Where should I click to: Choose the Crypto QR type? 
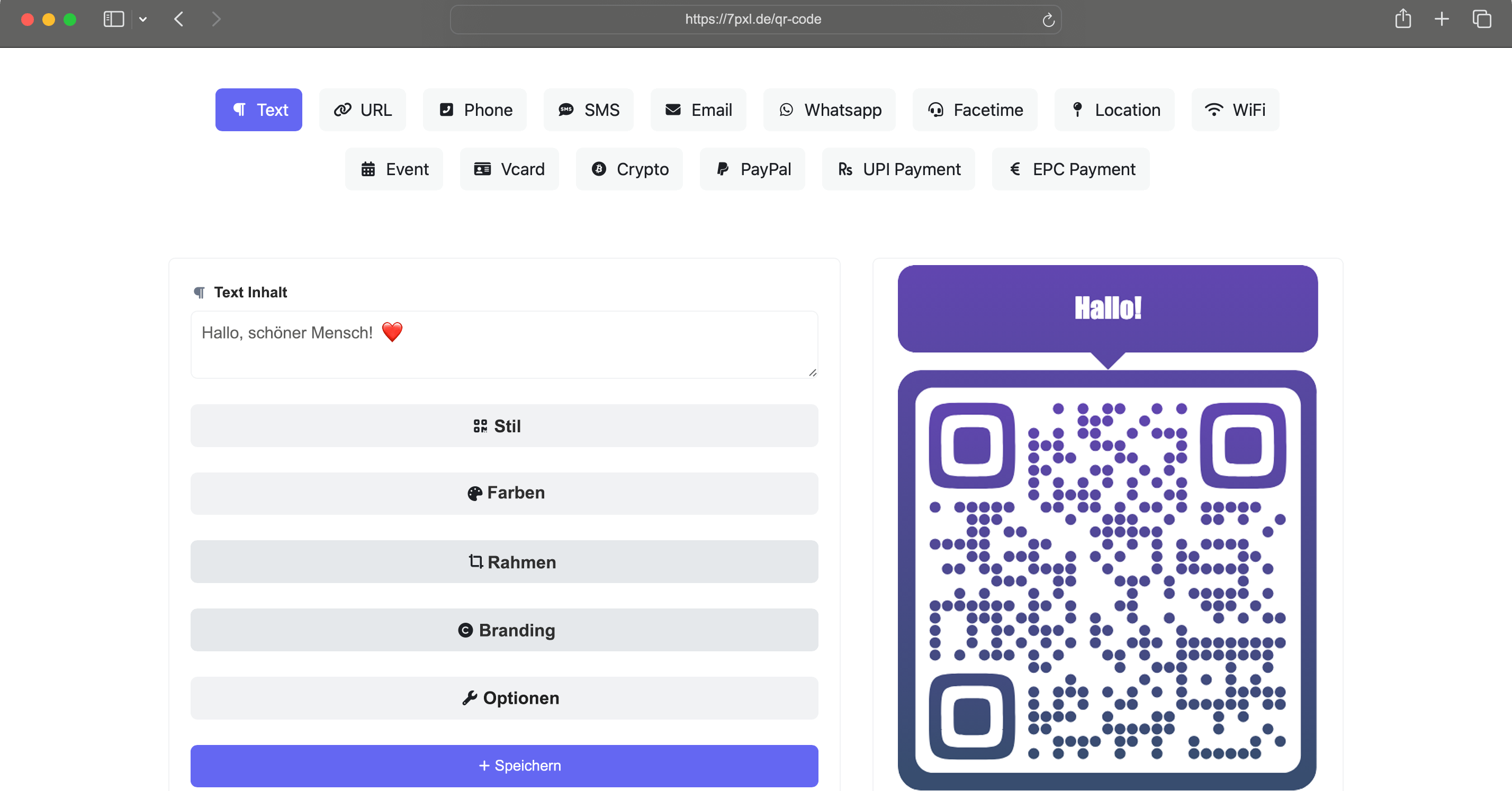(629, 169)
